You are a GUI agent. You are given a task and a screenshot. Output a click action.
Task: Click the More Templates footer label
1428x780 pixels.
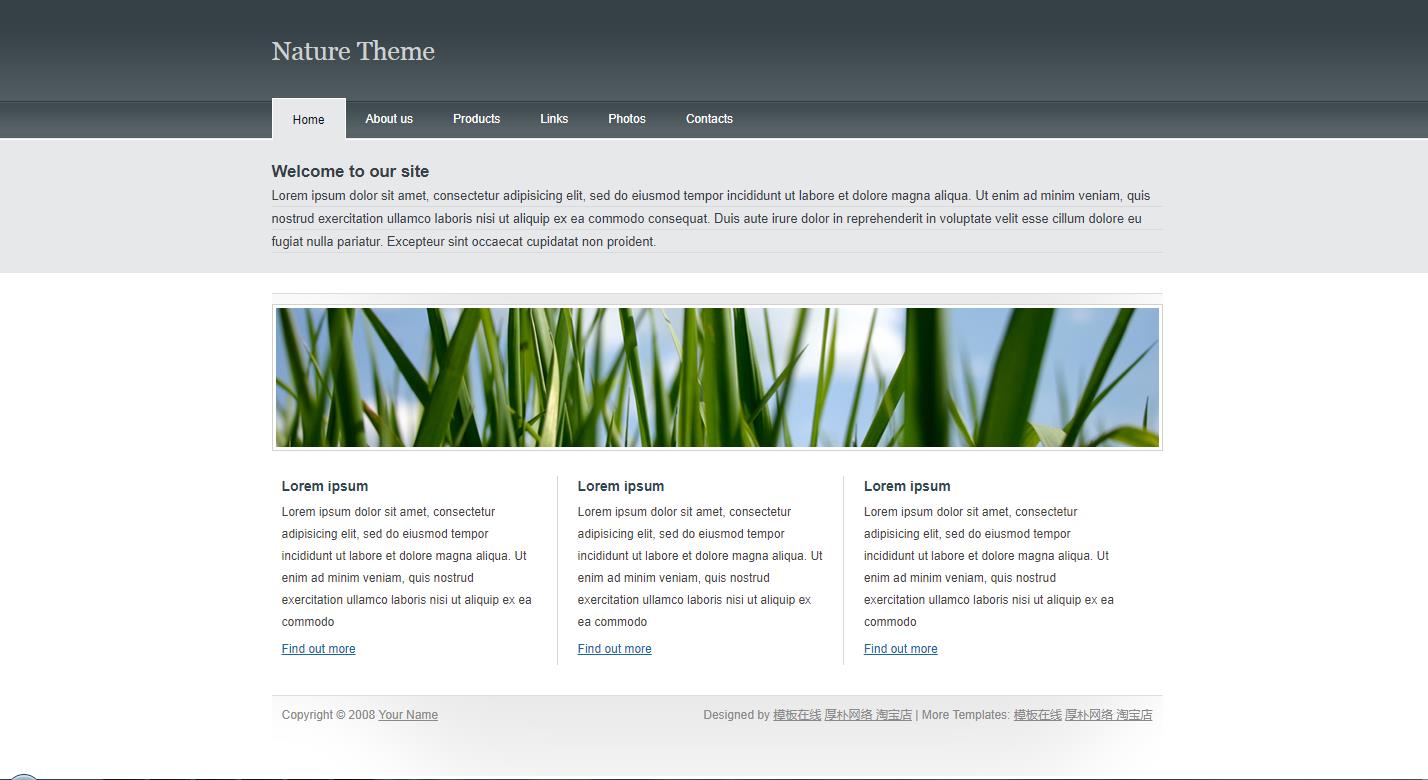[966, 715]
